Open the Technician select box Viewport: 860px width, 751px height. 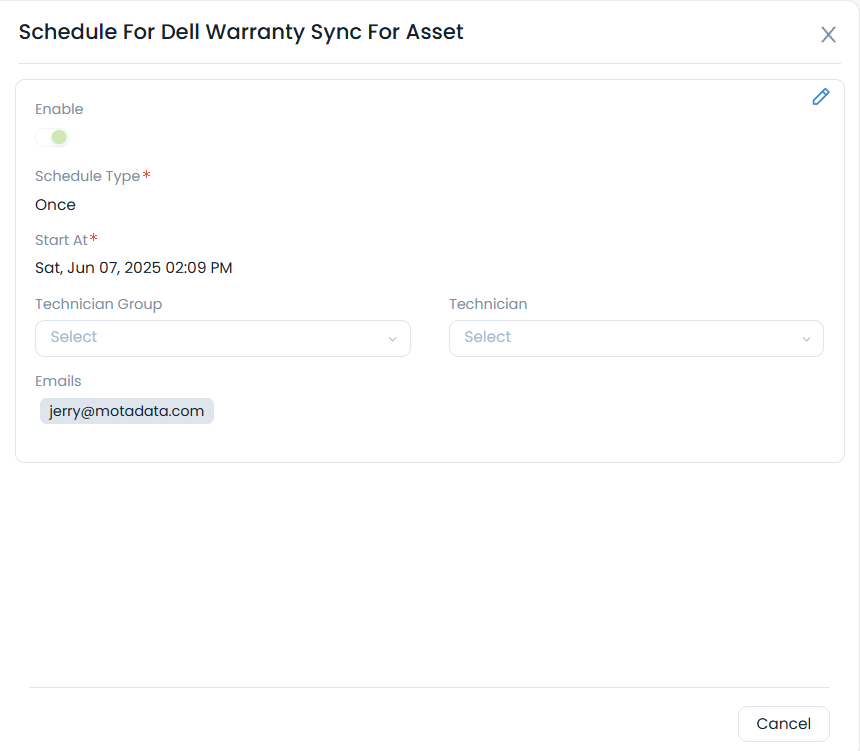click(625, 338)
